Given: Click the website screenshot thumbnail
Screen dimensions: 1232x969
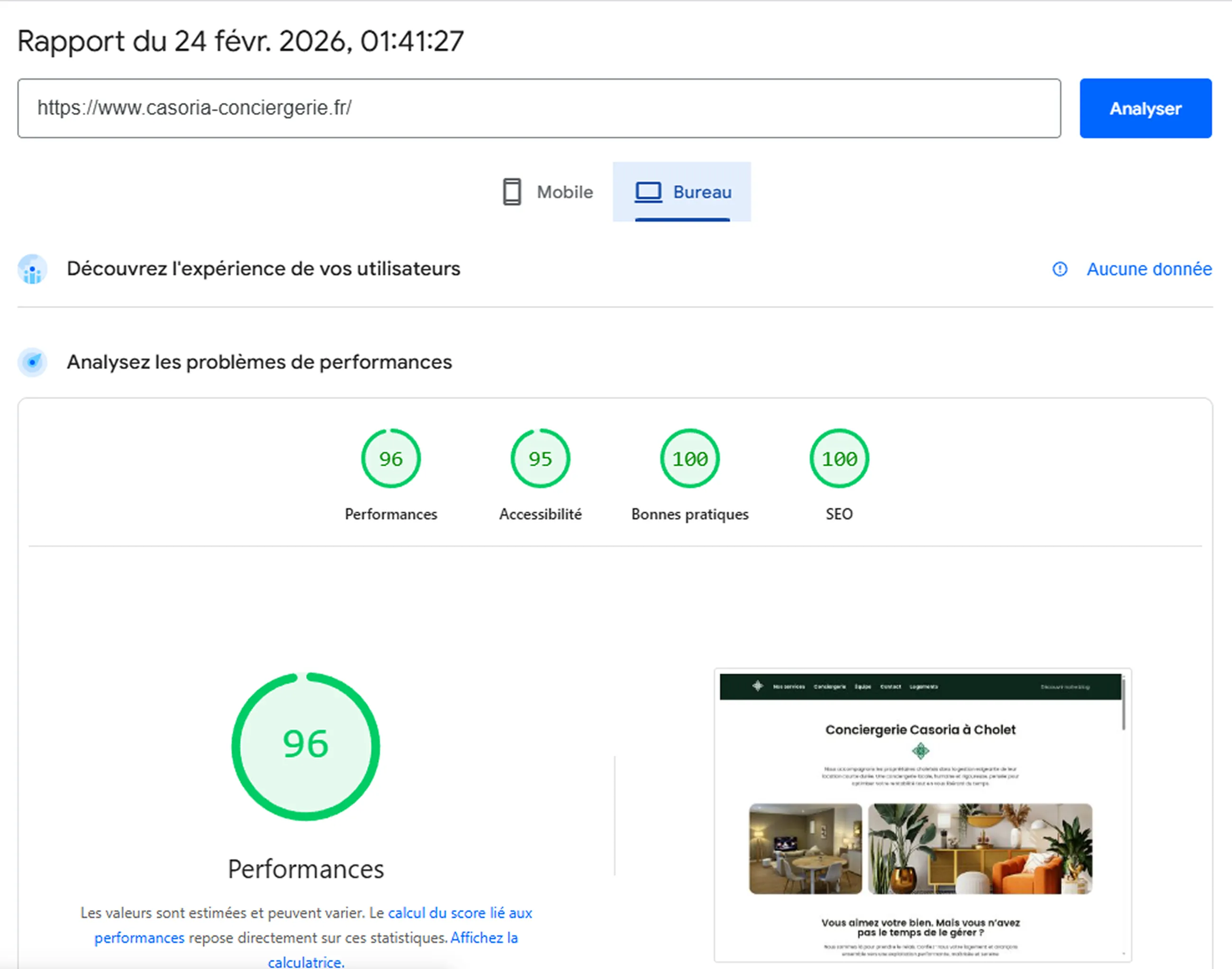Looking at the screenshot, I should tap(922, 815).
